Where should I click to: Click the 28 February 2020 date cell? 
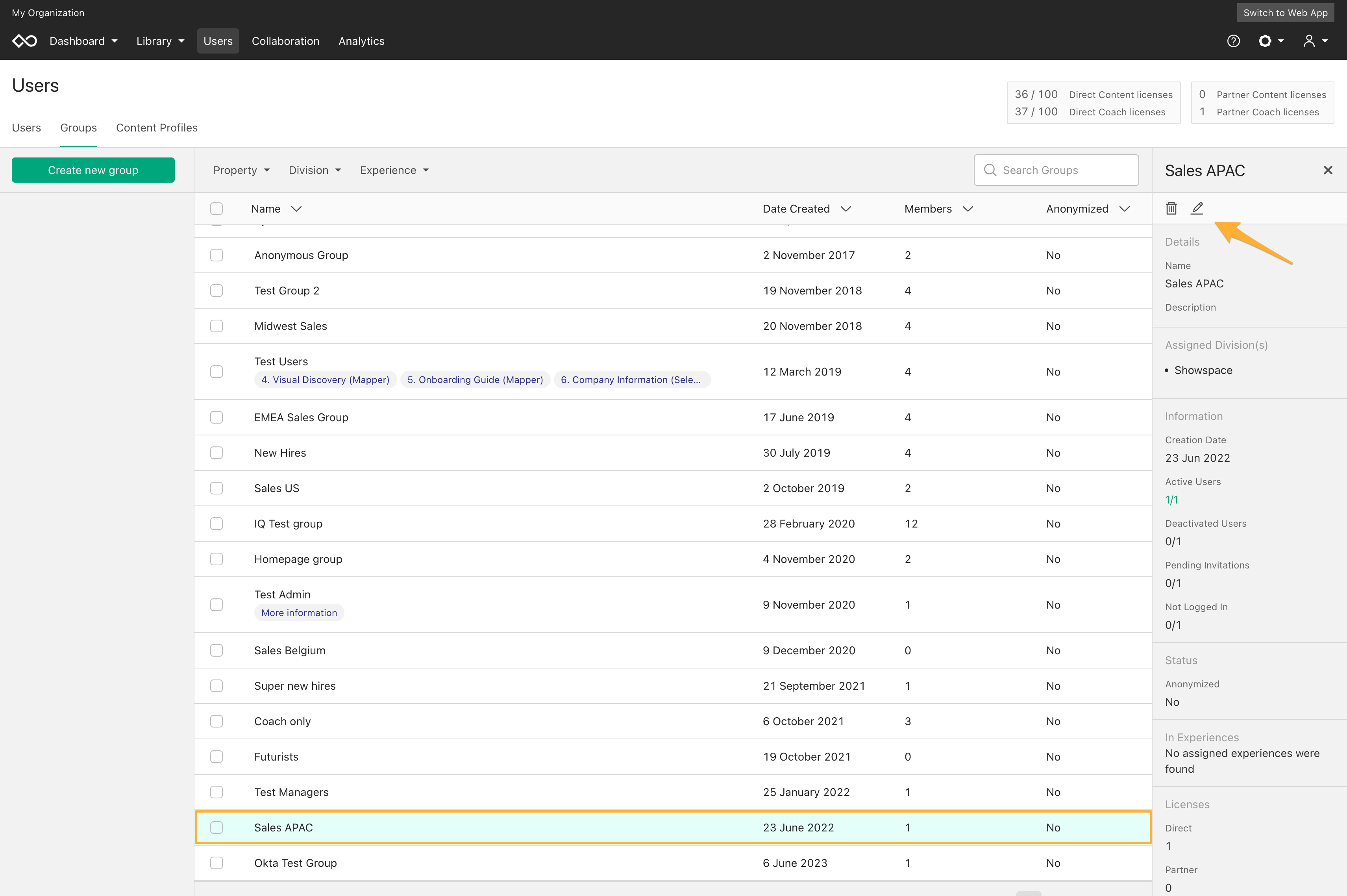pyautogui.click(x=809, y=524)
